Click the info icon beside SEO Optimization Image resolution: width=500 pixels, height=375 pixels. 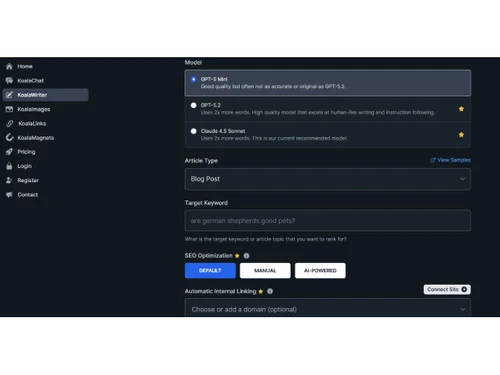246,256
